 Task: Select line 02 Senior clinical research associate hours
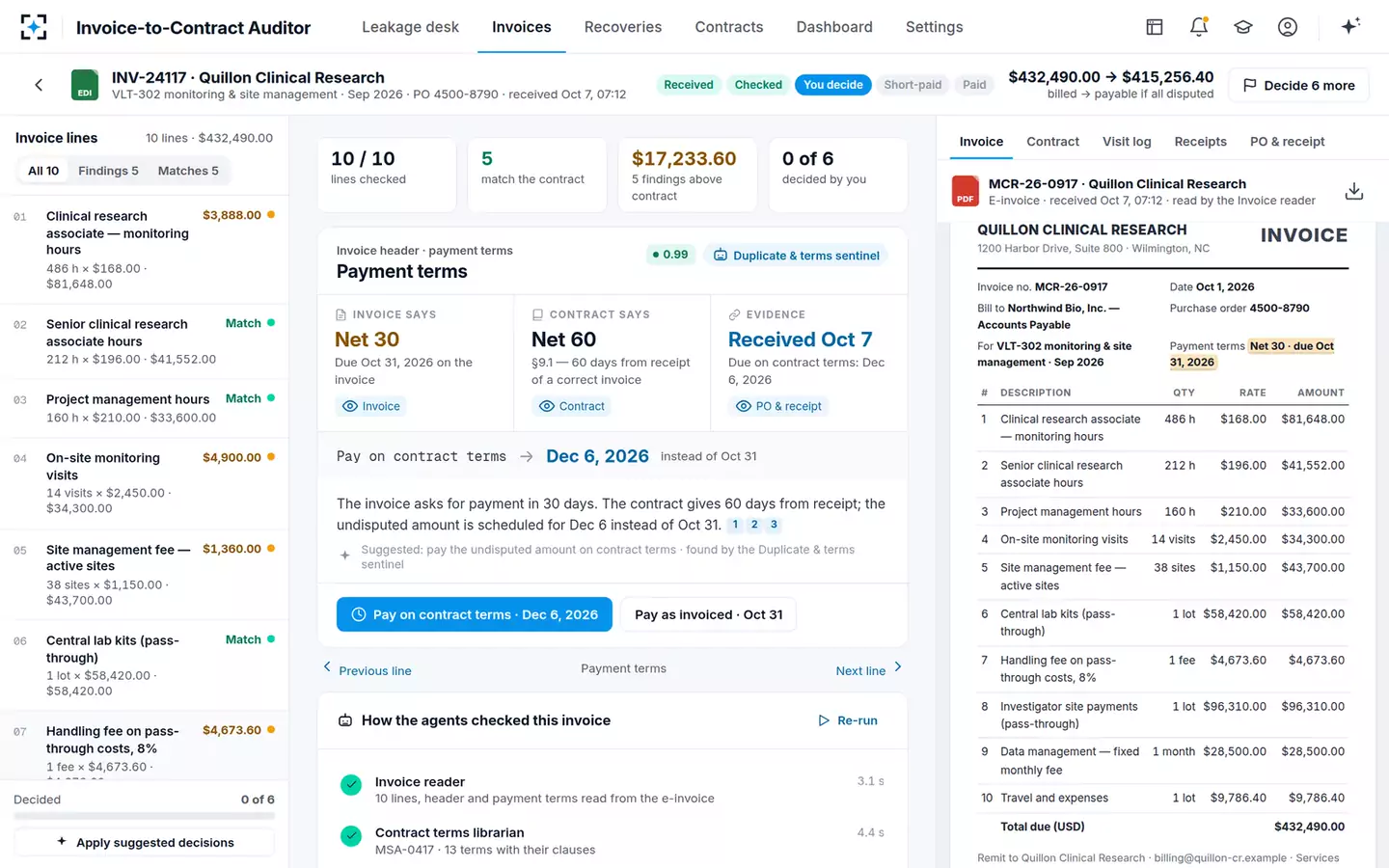pyautogui.click(x=145, y=341)
